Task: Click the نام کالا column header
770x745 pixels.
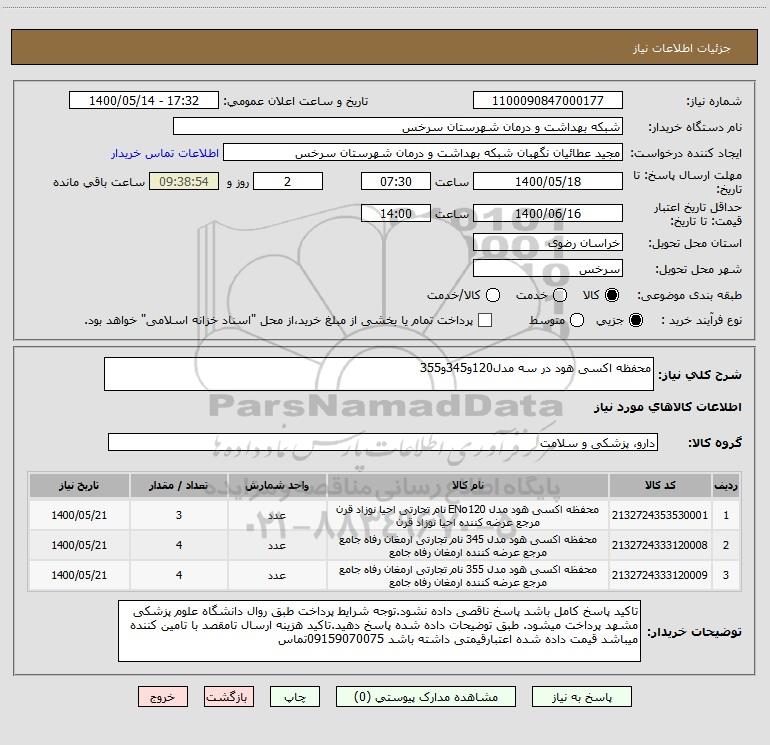Action: [x=468, y=485]
